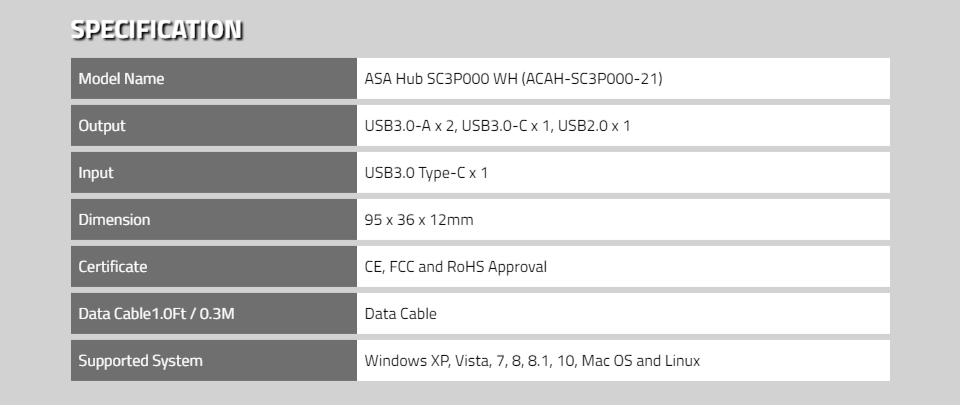Select the Model Name label cell
The width and height of the screenshot is (960, 405).
[x=214, y=78]
